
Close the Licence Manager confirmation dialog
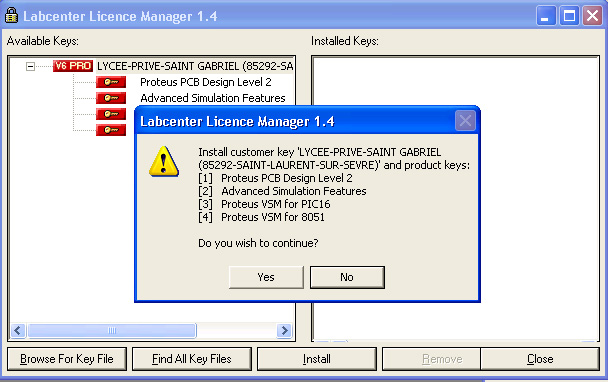465,121
